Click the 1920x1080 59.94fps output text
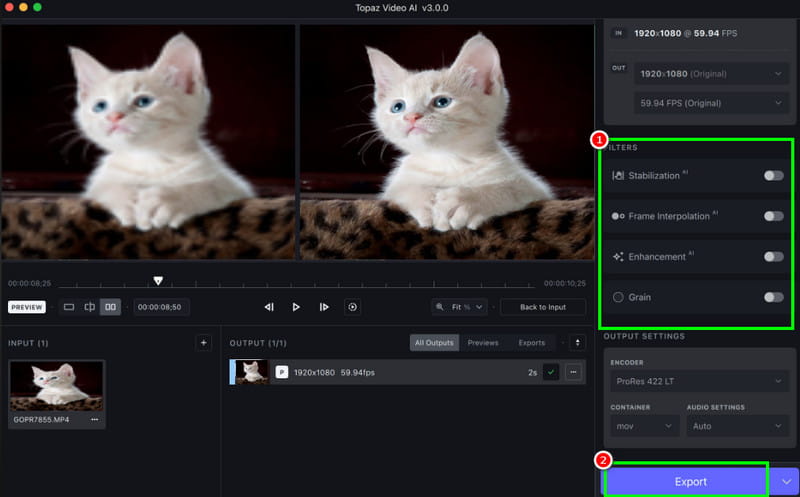 click(334, 372)
